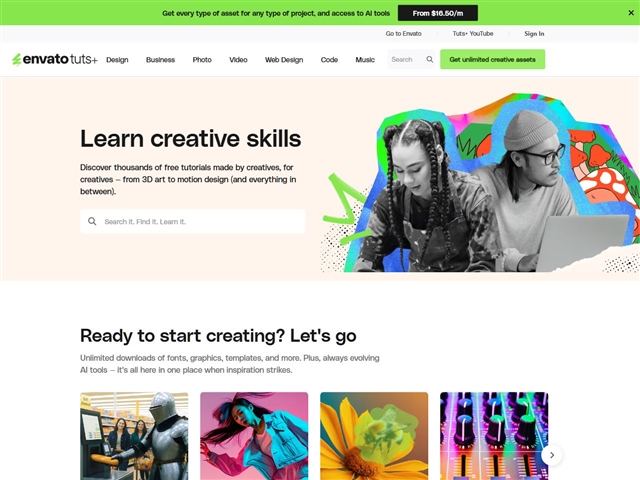The image size is (640, 480).
Task: Follow the Go to Envato link
Action: pyautogui.click(x=404, y=33)
